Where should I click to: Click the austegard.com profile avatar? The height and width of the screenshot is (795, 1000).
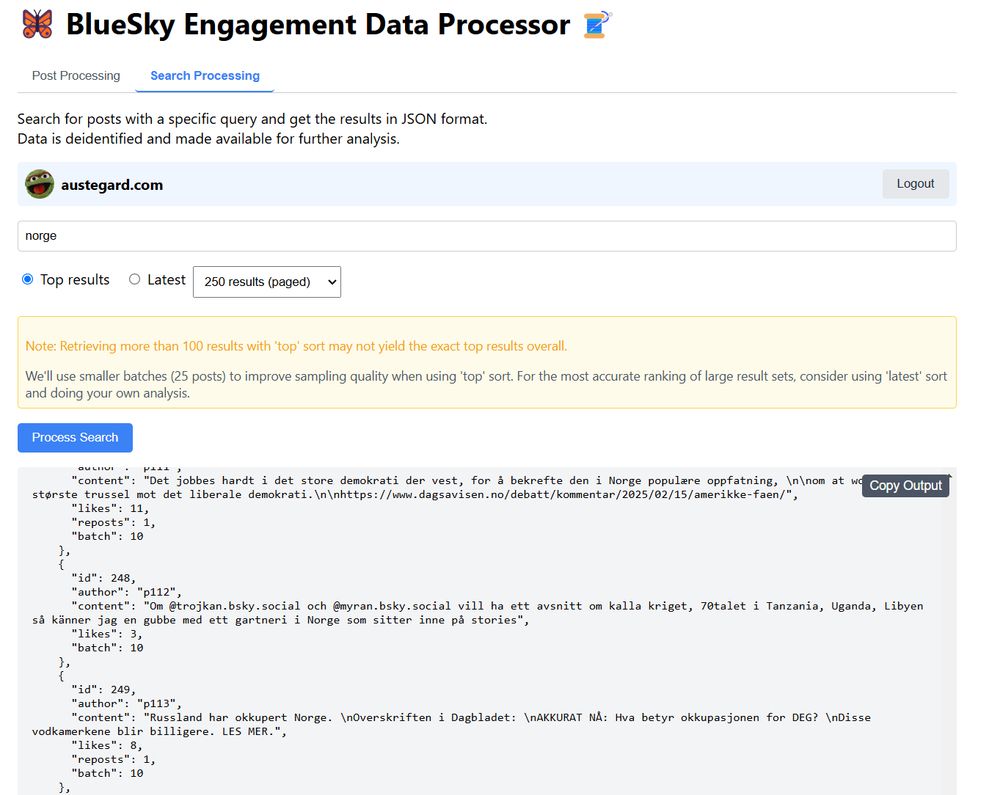[x=37, y=183]
